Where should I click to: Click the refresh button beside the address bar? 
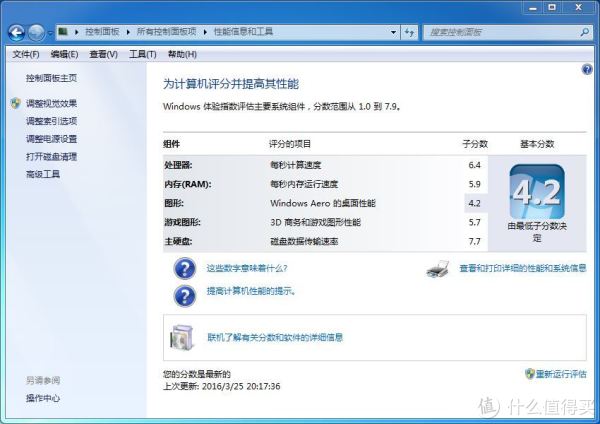click(409, 33)
